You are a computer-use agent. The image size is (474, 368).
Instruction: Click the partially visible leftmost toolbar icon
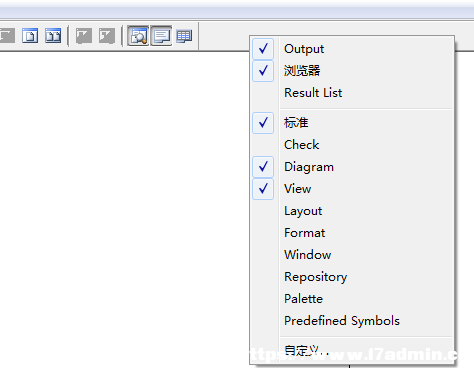[x=7, y=36]
